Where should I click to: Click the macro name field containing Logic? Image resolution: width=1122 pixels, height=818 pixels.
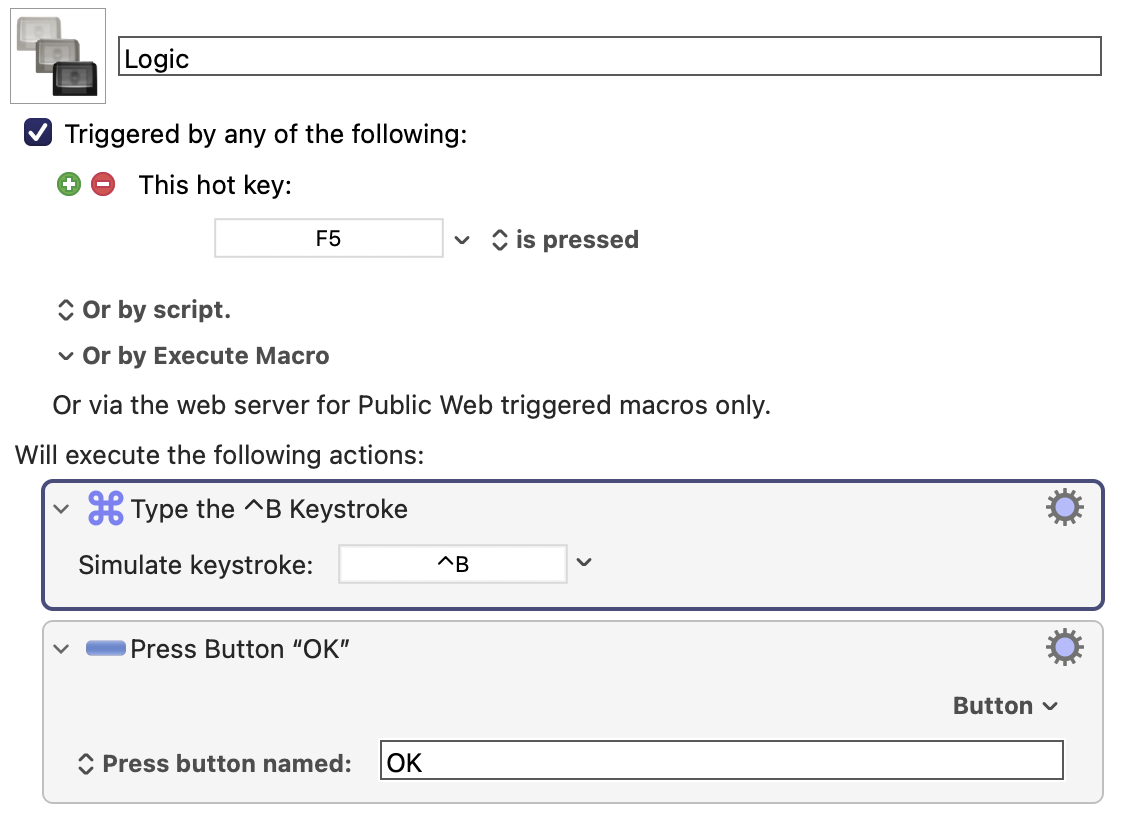pyautogui.click(x=610, y=57)
